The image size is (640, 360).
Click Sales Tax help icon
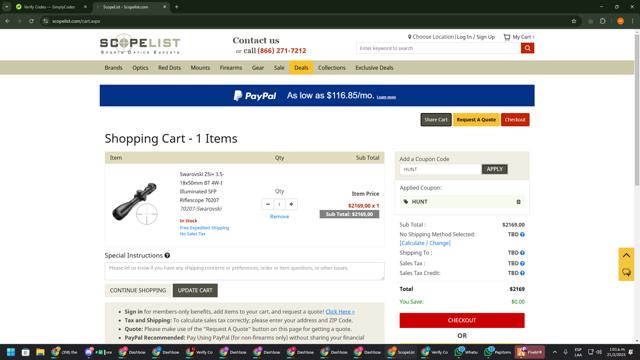(522, 264)
